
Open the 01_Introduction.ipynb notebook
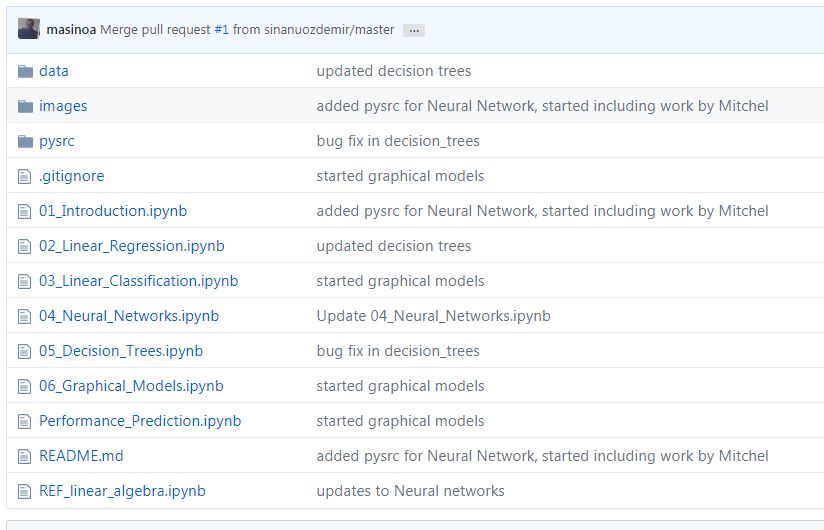click(113, 211)
